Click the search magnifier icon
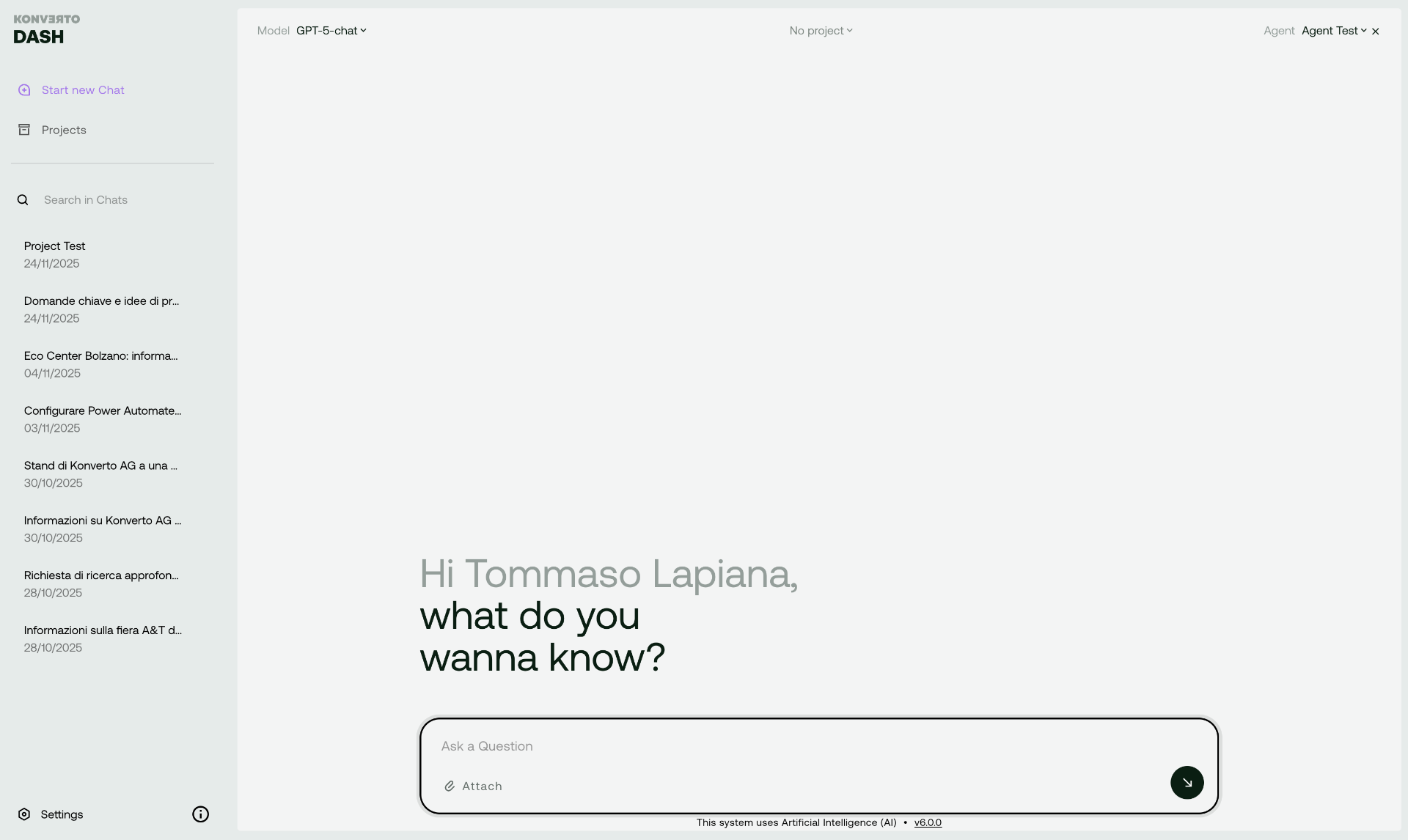 point(23,200)
